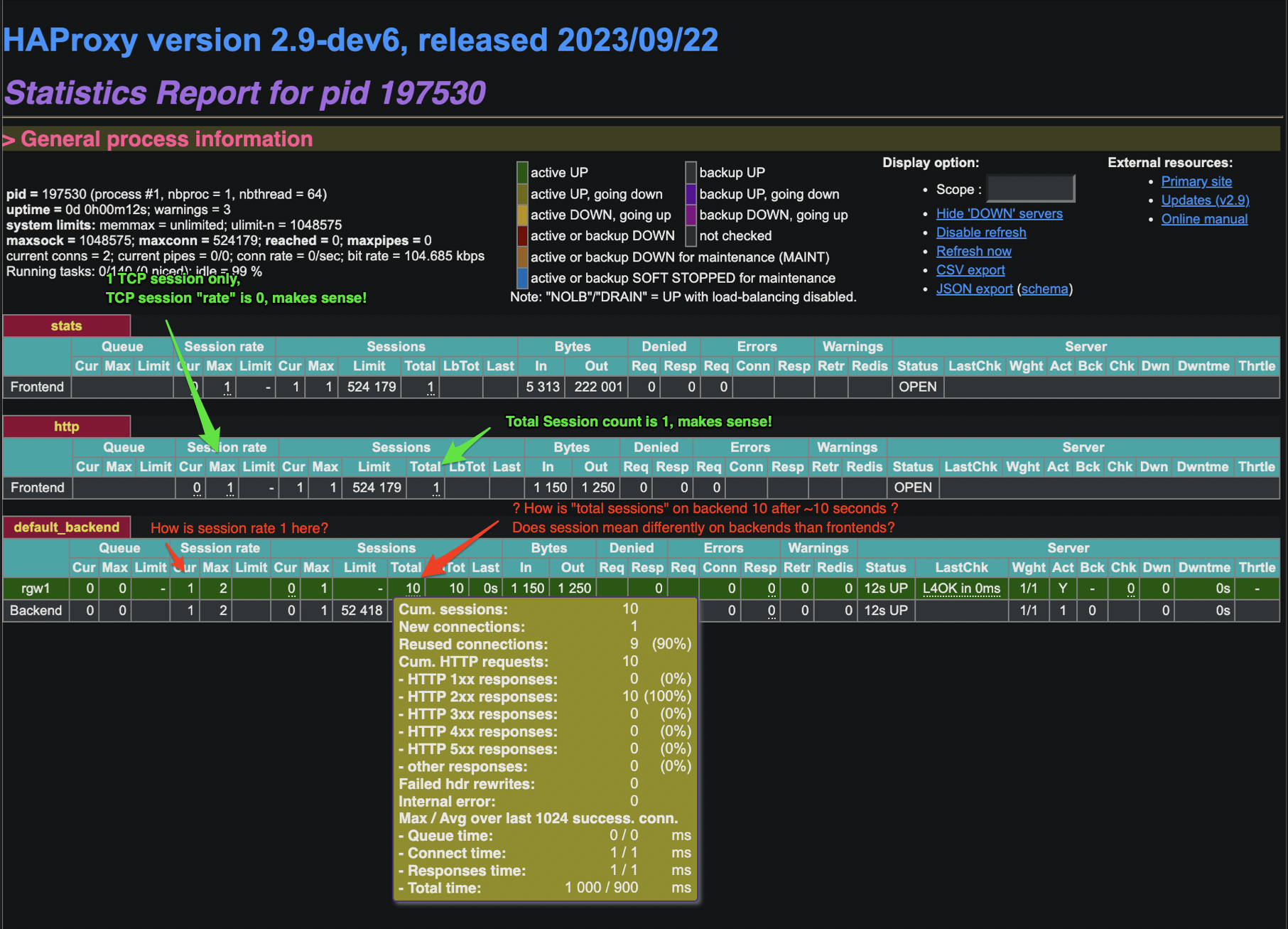Screen dimensions: 1288x929
Task: Click the backup UP, going down color swatch
Action: coord(691,193)
